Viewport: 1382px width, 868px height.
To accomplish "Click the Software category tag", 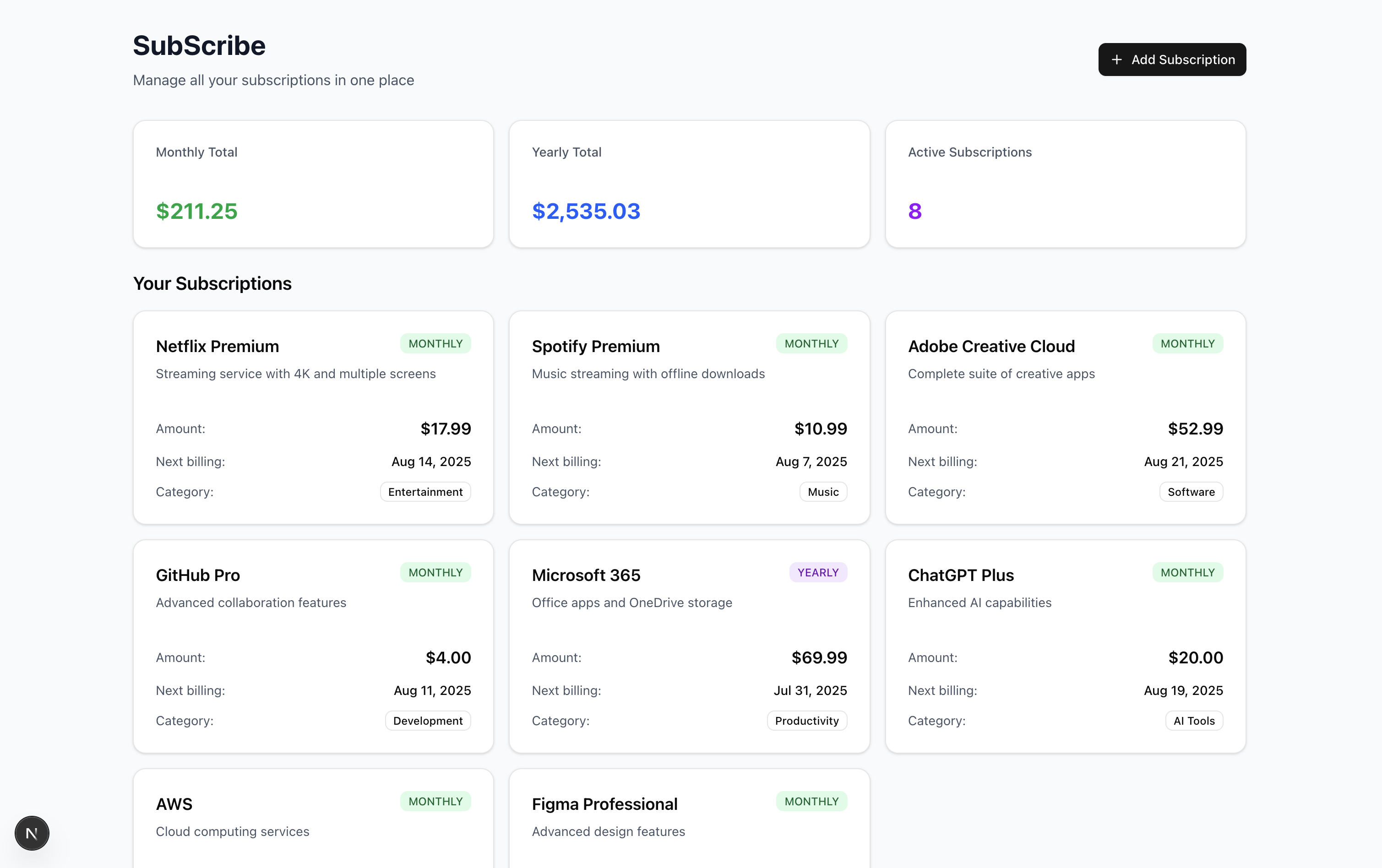I will (1191, 492).
